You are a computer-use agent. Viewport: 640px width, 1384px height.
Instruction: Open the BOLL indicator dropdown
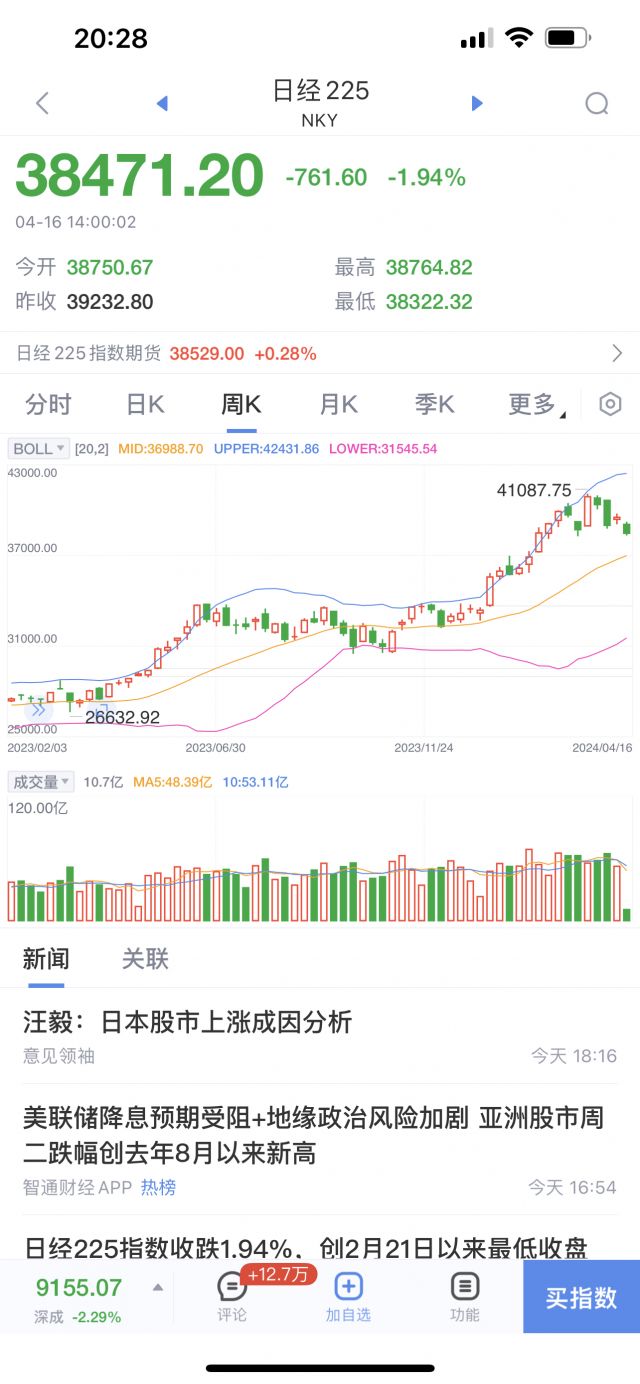39,449
